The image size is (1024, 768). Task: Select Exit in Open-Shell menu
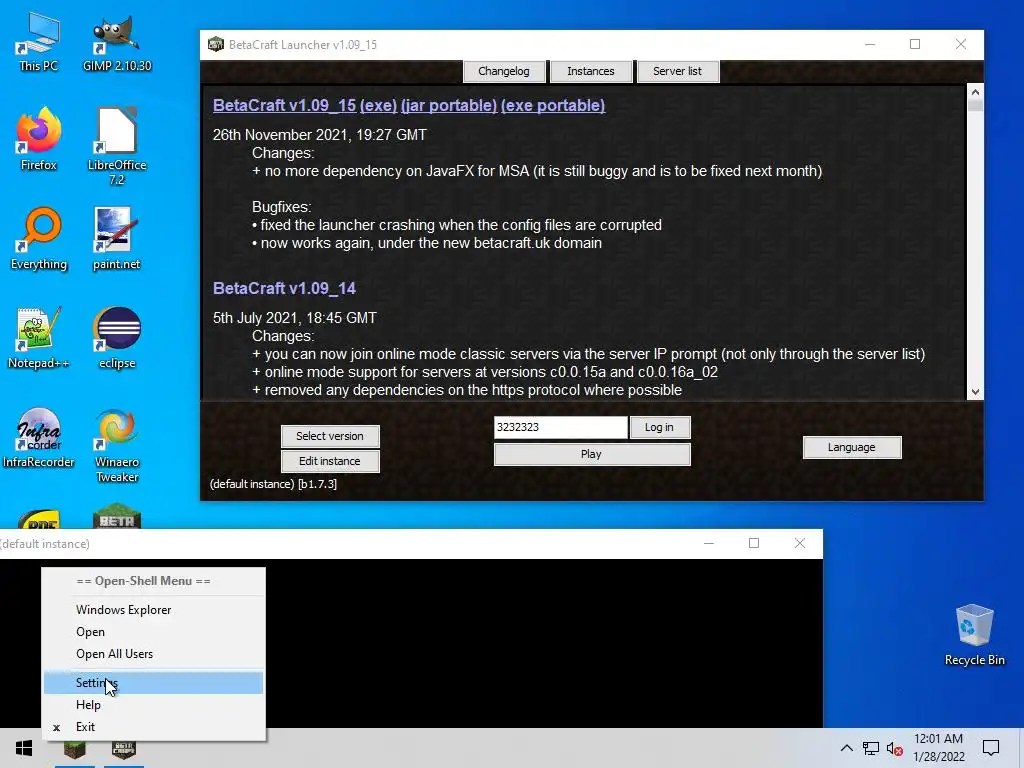click(154, 727)
